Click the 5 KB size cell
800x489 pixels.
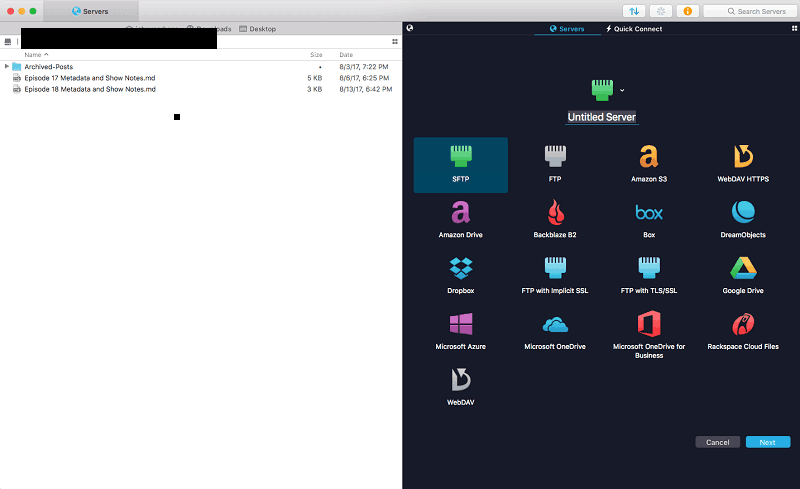coord(315,78)
